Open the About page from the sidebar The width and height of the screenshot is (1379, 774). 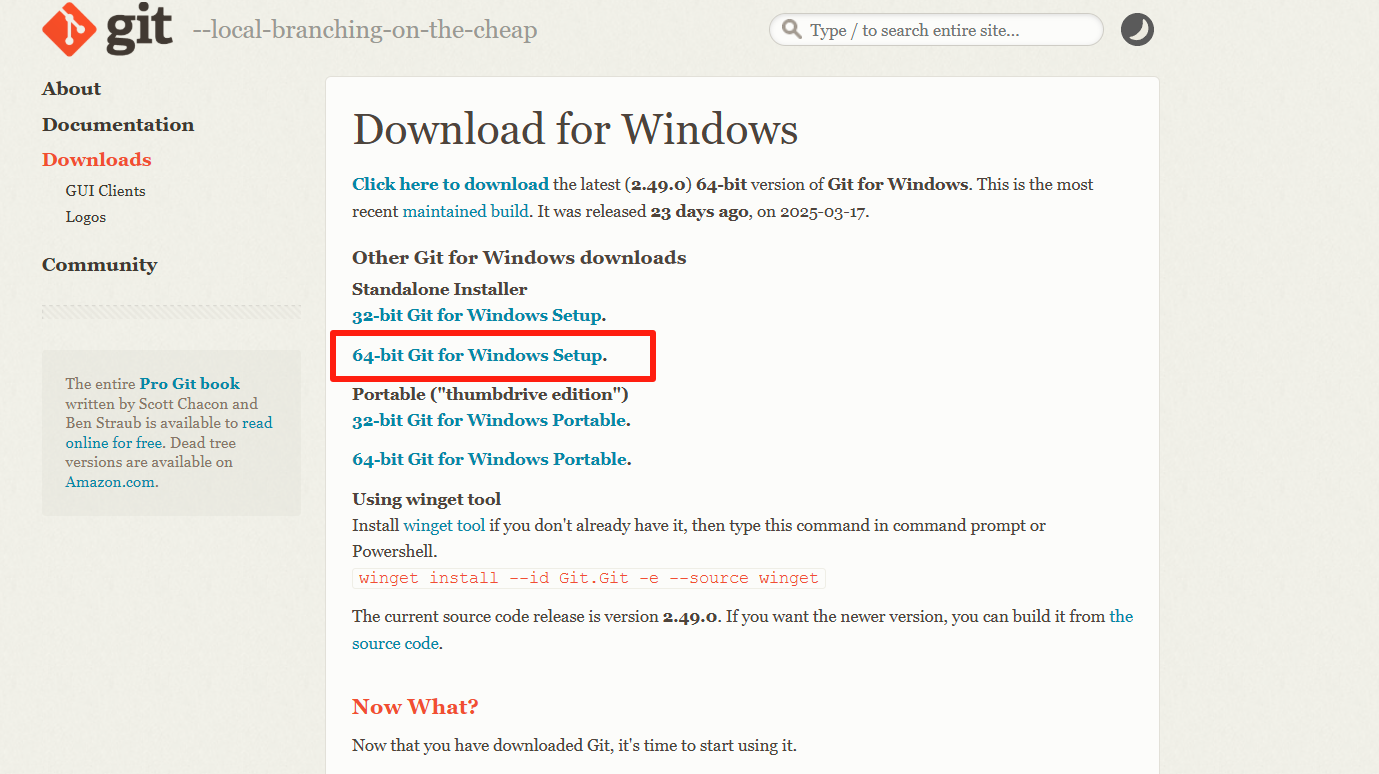[71, 89]
